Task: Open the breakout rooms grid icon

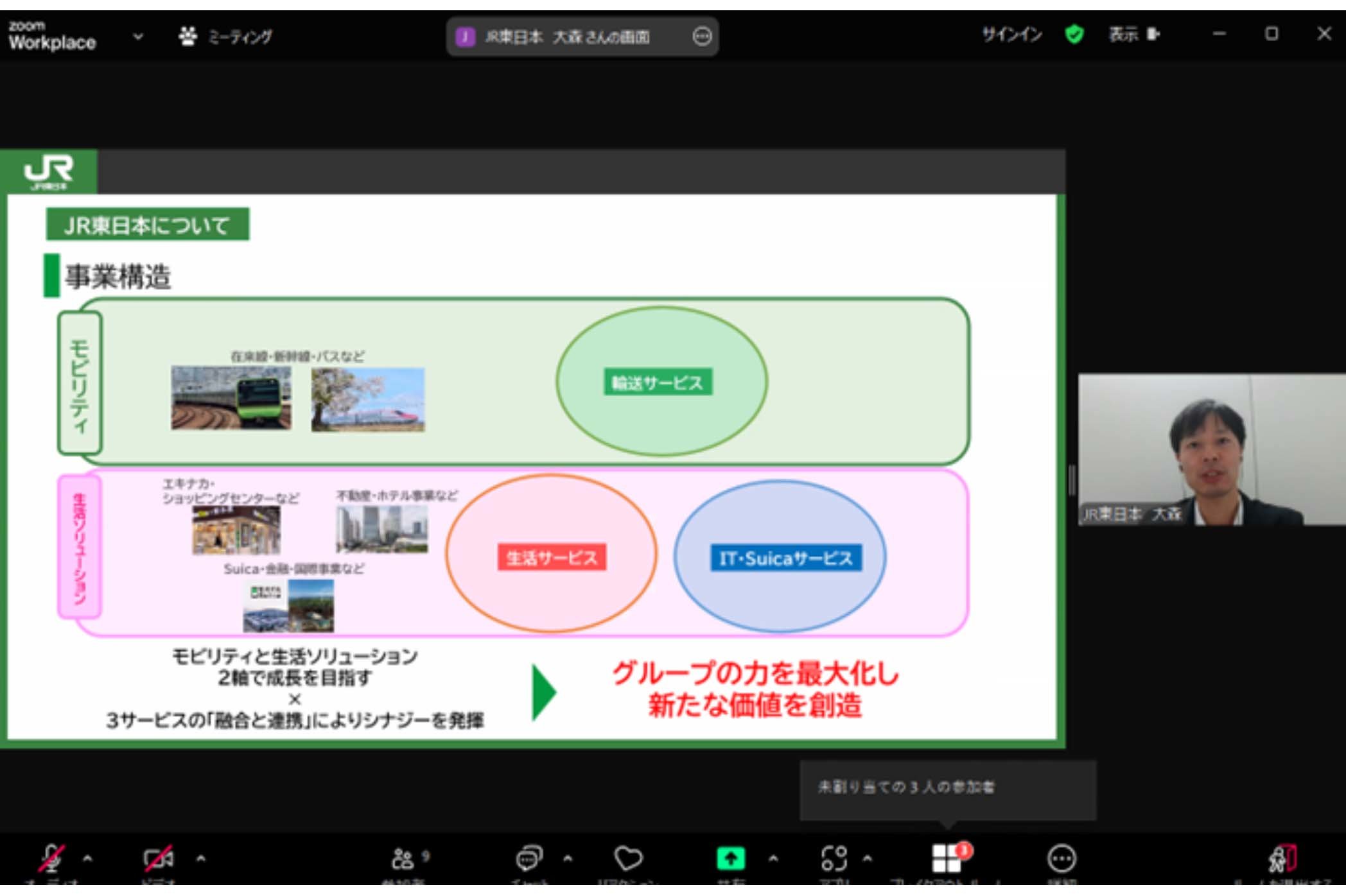Action: click(x=946, y=859)
